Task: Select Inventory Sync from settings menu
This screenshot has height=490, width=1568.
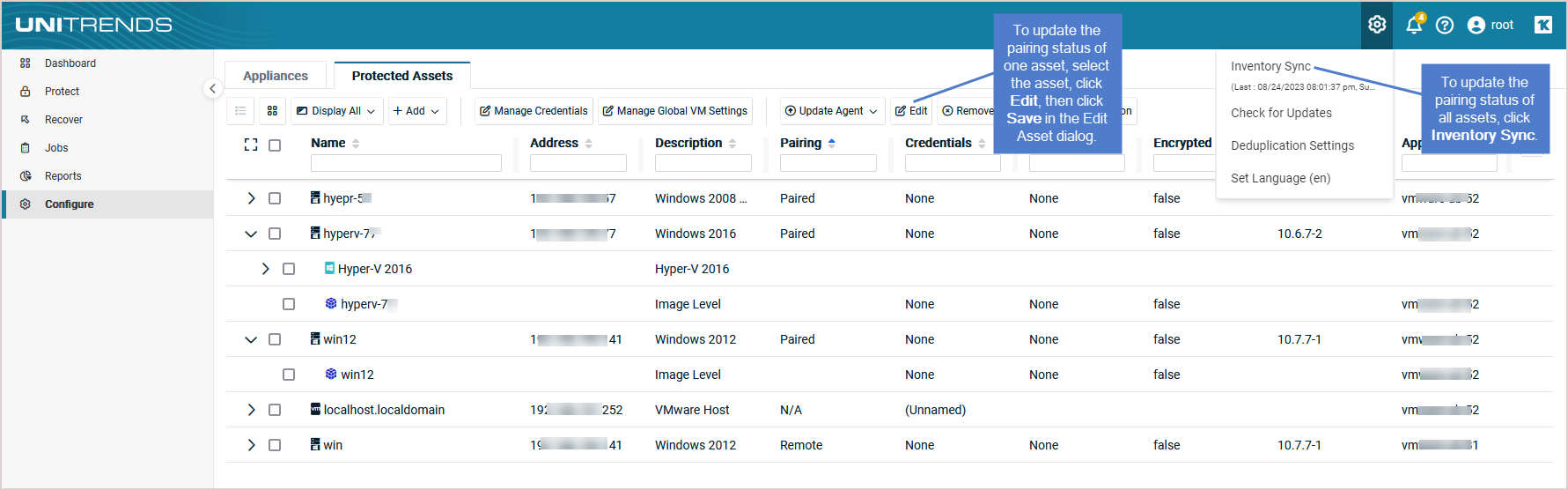Action: pyautogui.click(x=1270, y=66)
